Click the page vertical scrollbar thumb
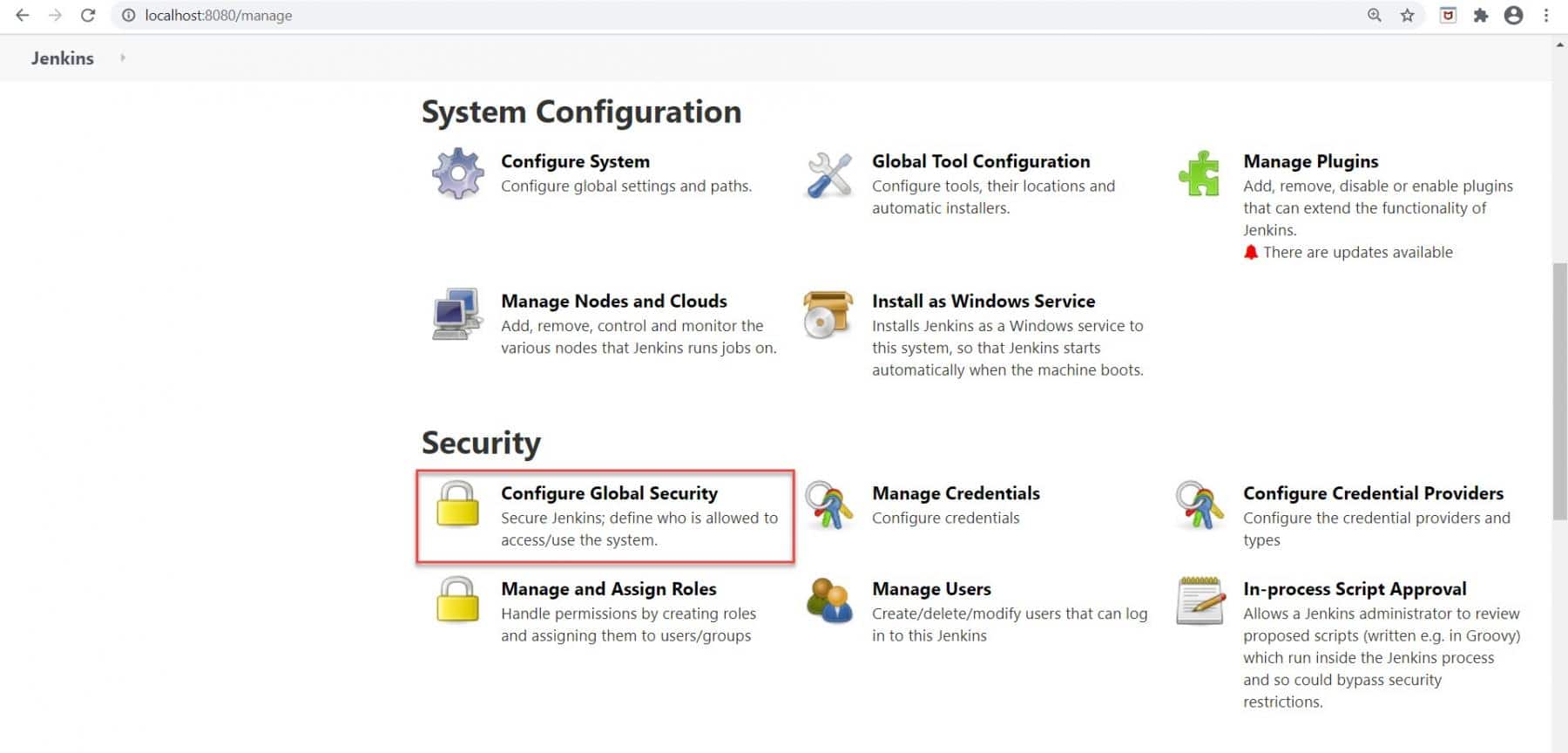The width and height of the screenshot is (1568, 753). pyautogui.click(x=1559, y=390)
